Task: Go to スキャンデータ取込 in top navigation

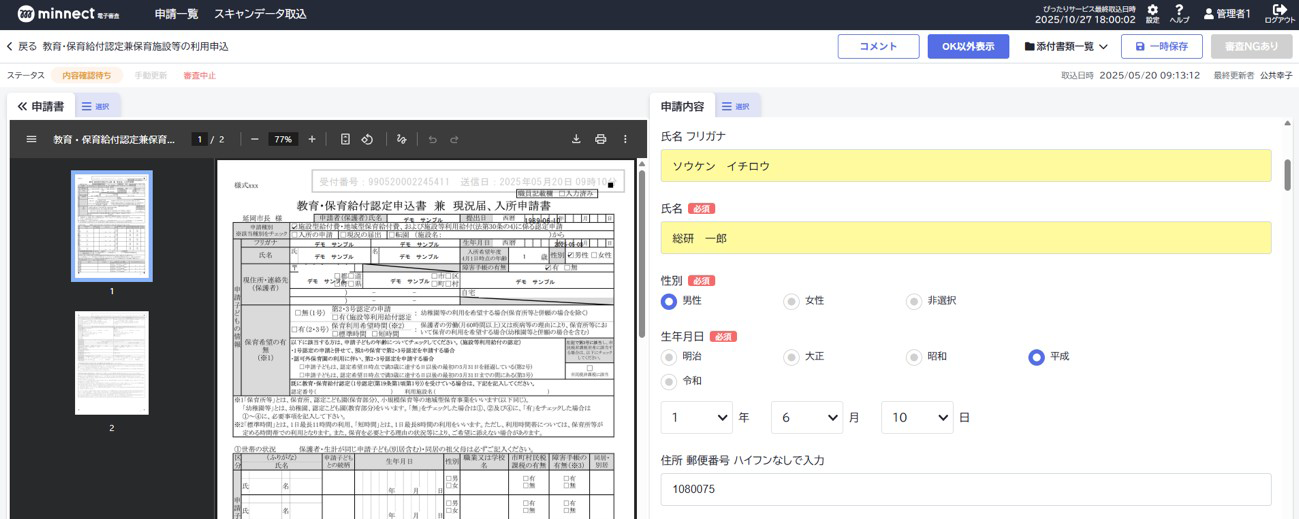Action: point(260,15)
